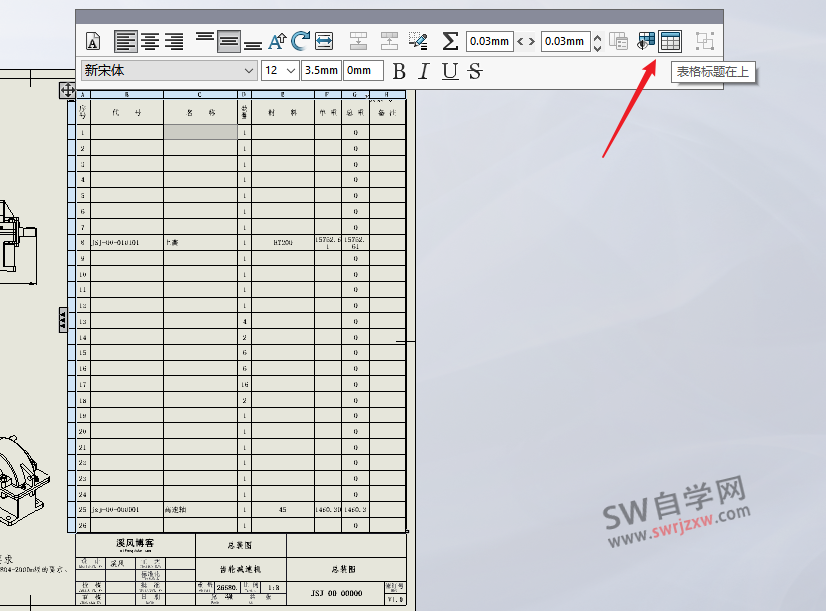Image resolution: width=826 pixels, height=611 pixels.
Task: Enable italic formatting
Action: [422, 70]
